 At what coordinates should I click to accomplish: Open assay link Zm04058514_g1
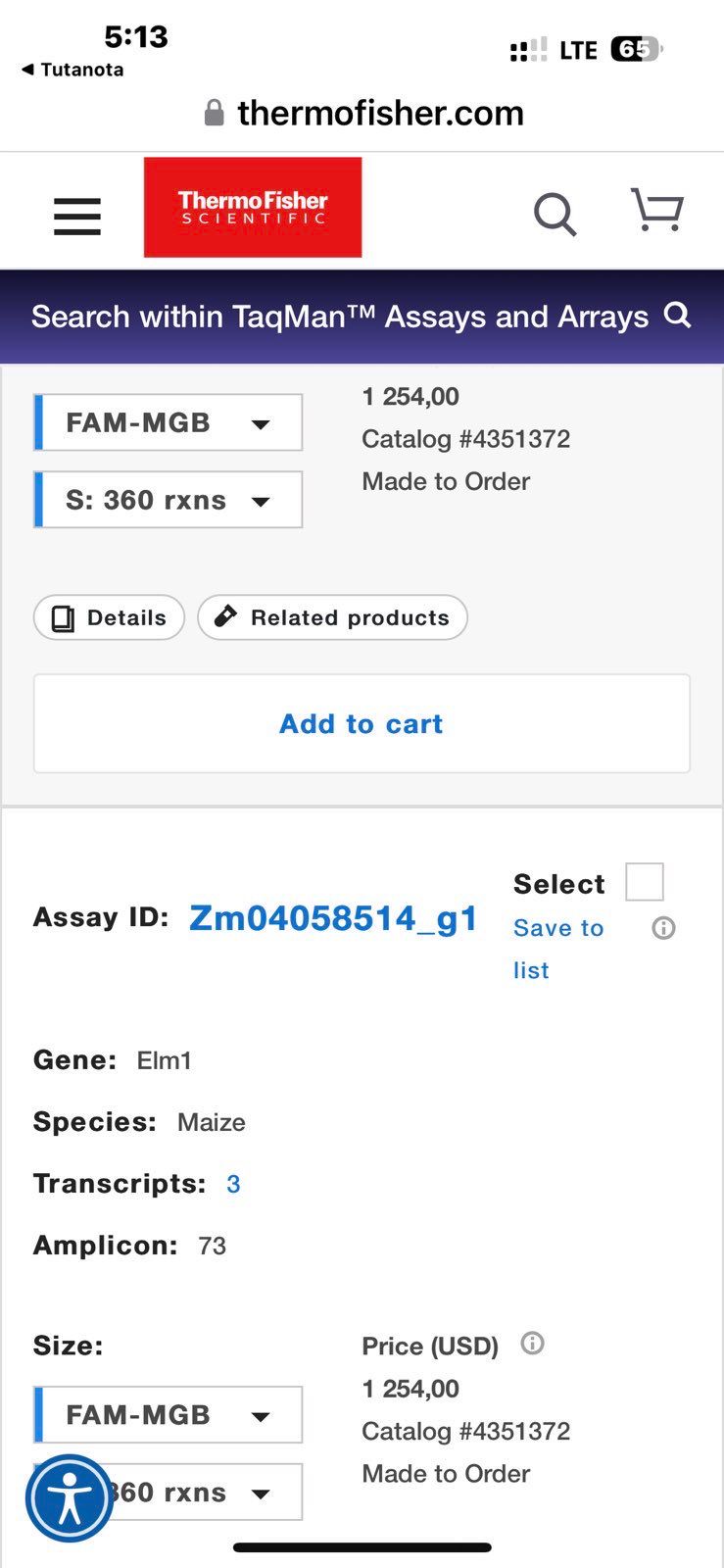point(334,918)
